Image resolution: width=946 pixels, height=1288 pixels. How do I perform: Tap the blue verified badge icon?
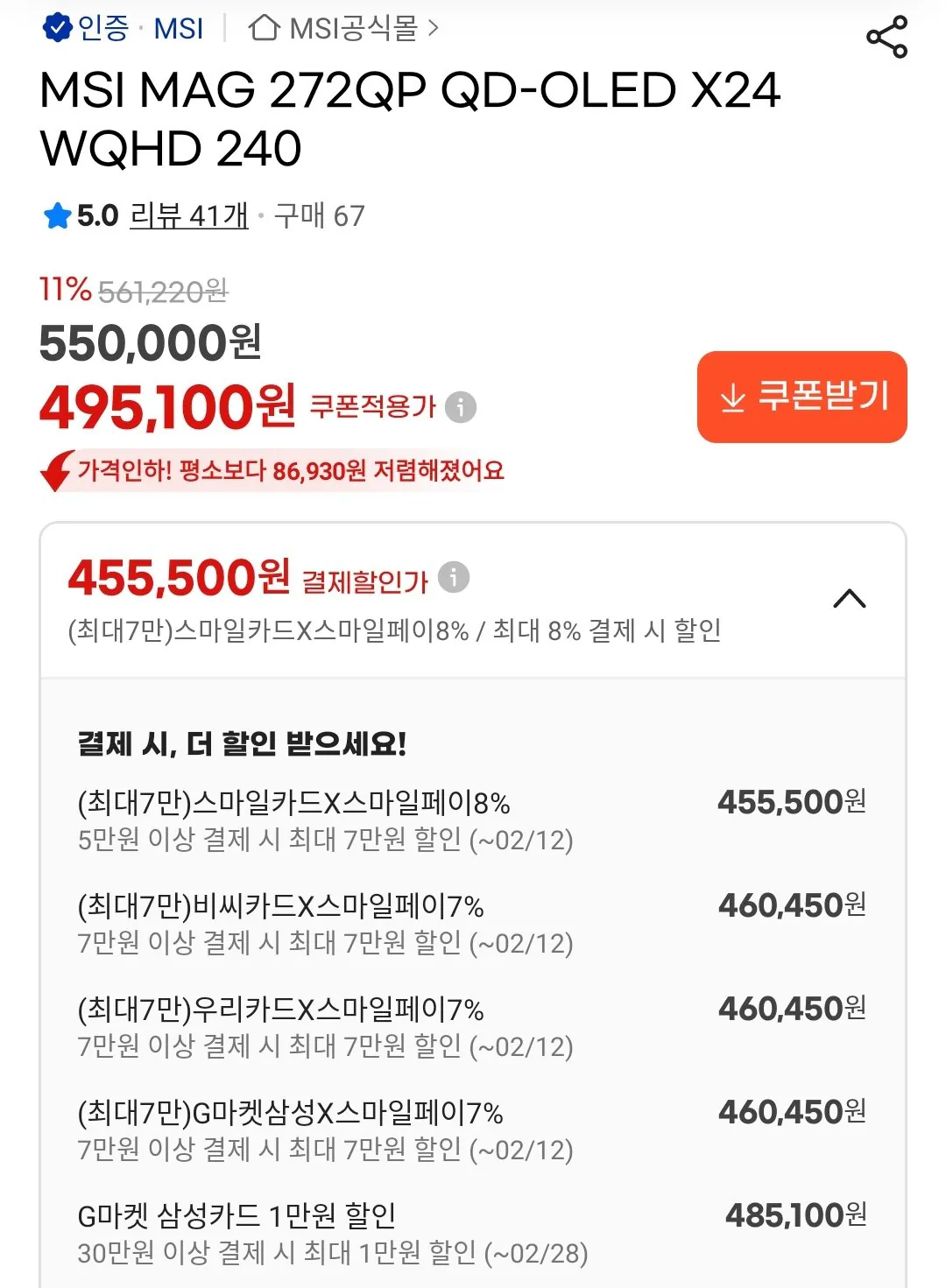point(57,28)
